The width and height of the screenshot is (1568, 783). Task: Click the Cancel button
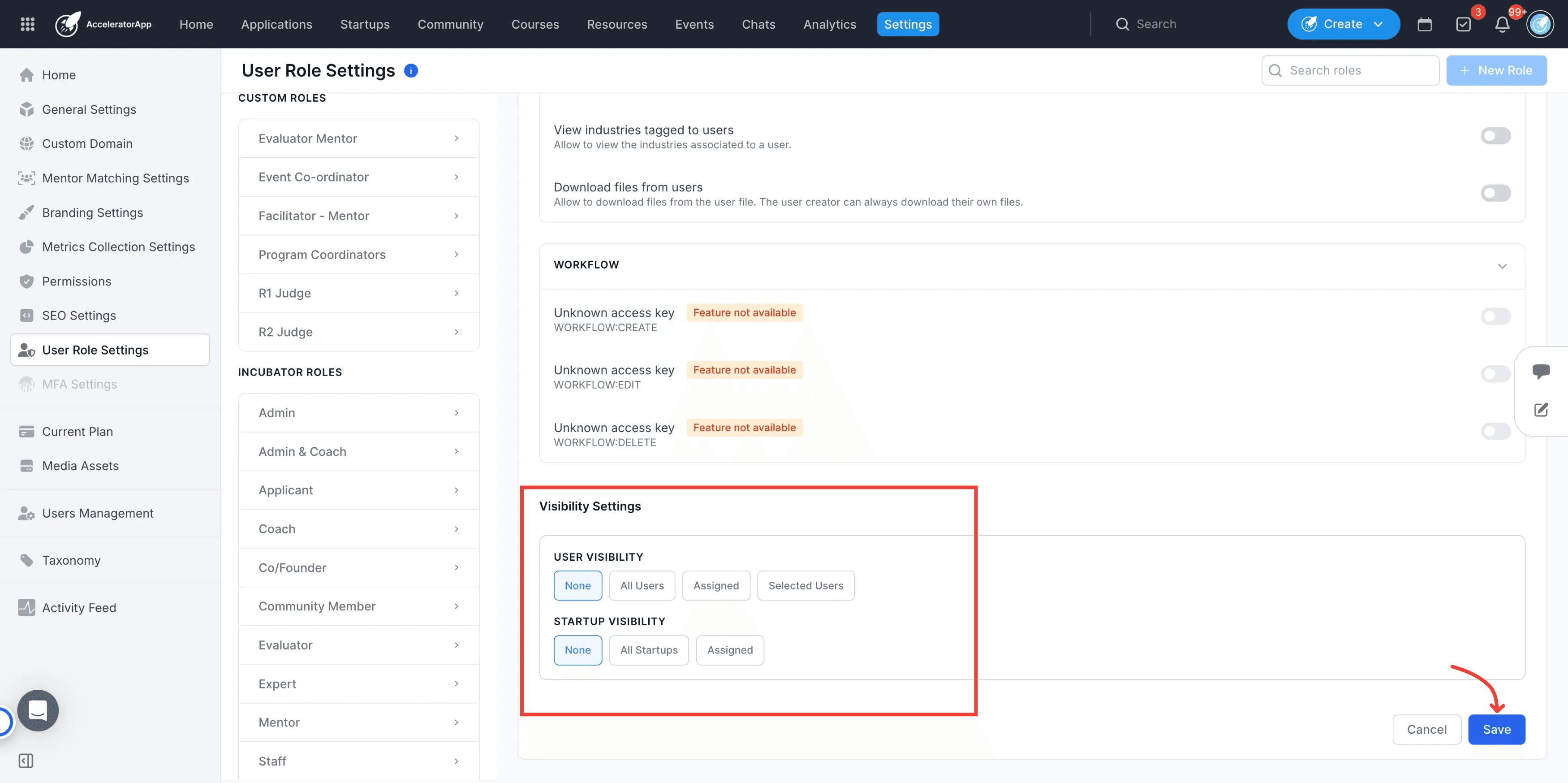(x=1426, y=729)
